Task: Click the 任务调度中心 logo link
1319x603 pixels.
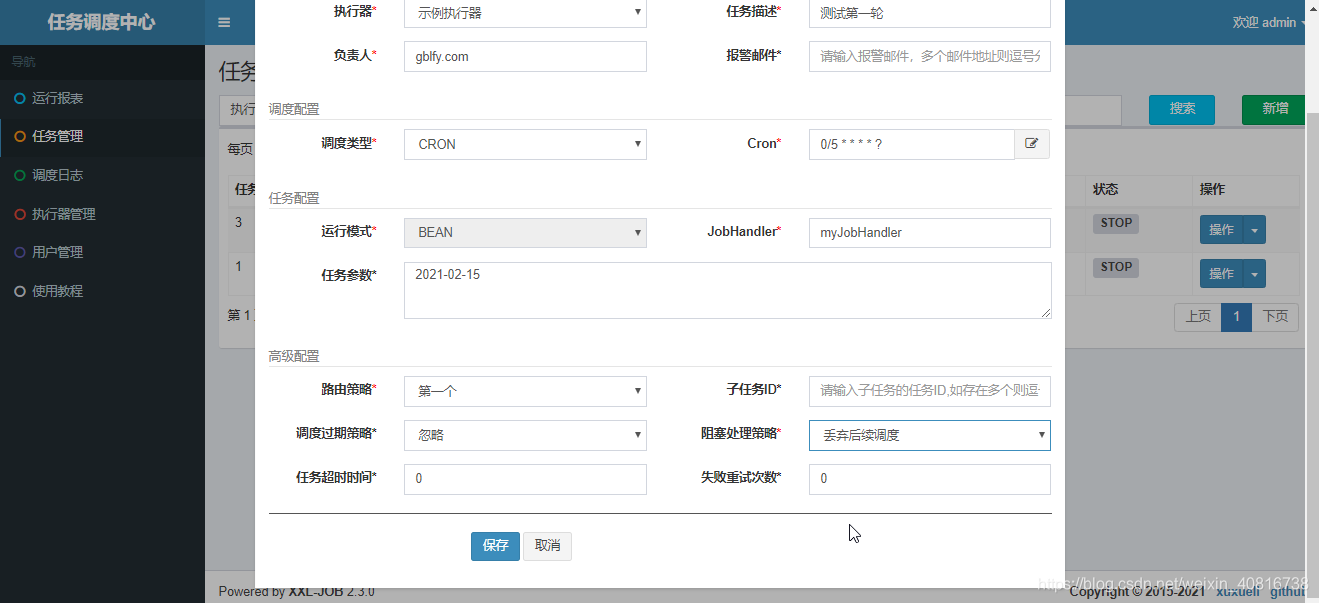Action: pyautogui.click(x=102, y=22)
